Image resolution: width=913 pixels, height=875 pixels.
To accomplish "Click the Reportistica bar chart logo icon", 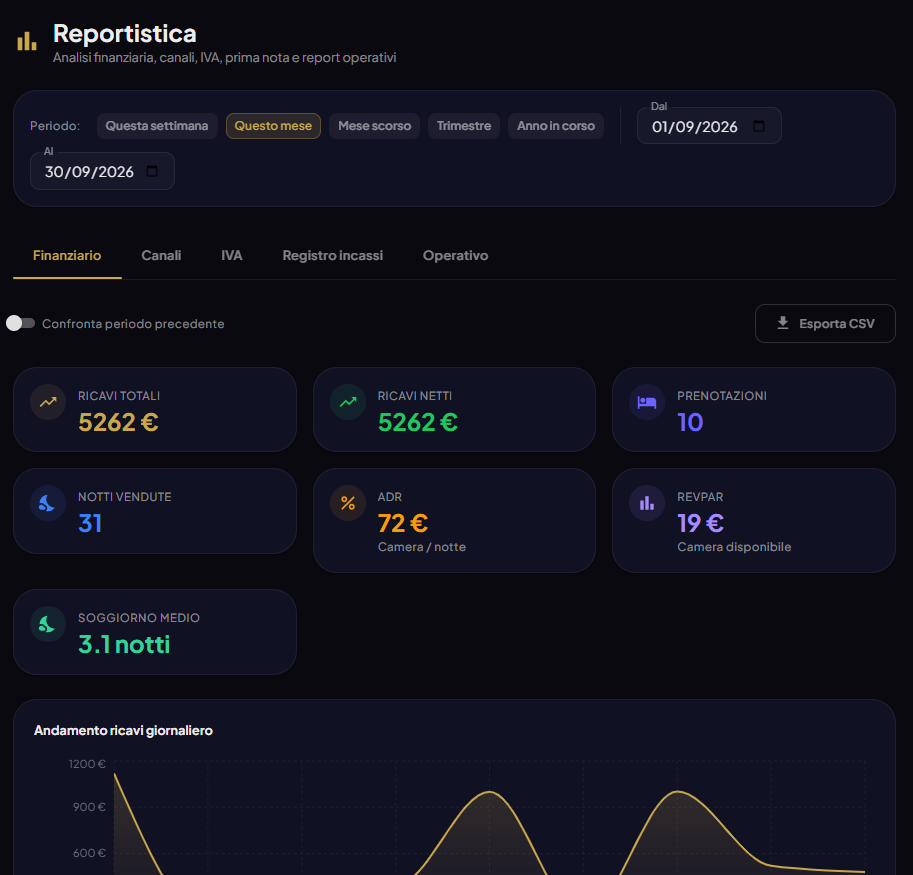I will 27,41.
